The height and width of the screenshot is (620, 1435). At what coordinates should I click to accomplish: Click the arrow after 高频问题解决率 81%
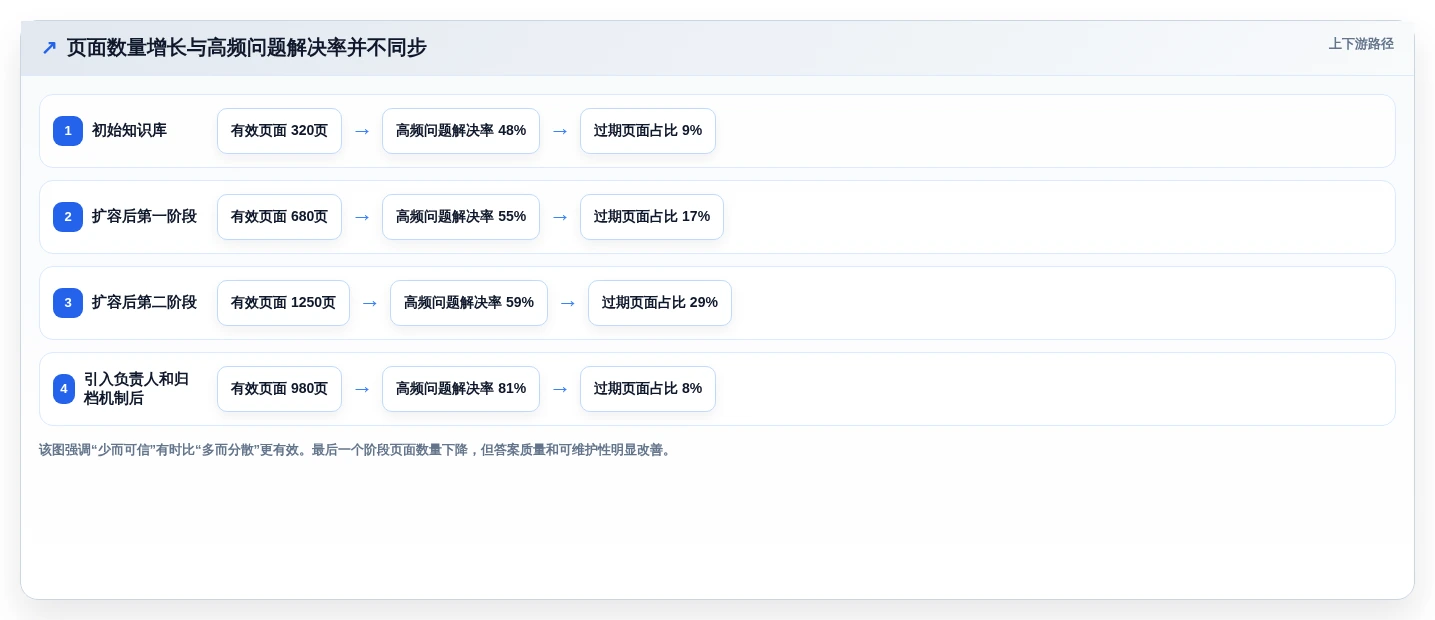(x=560, y=389)
